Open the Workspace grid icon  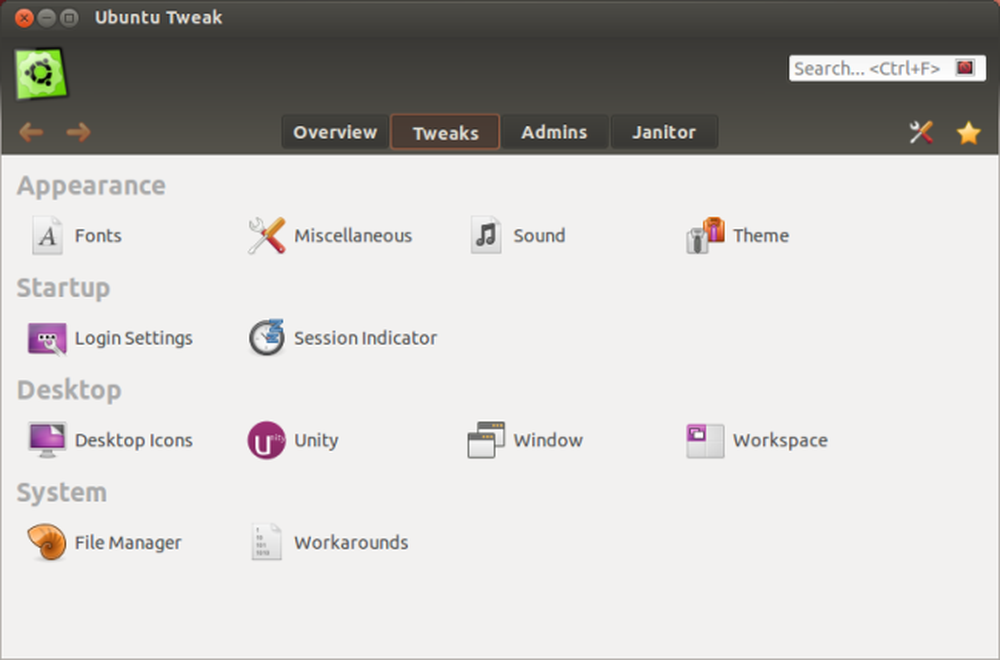(705, 441)
